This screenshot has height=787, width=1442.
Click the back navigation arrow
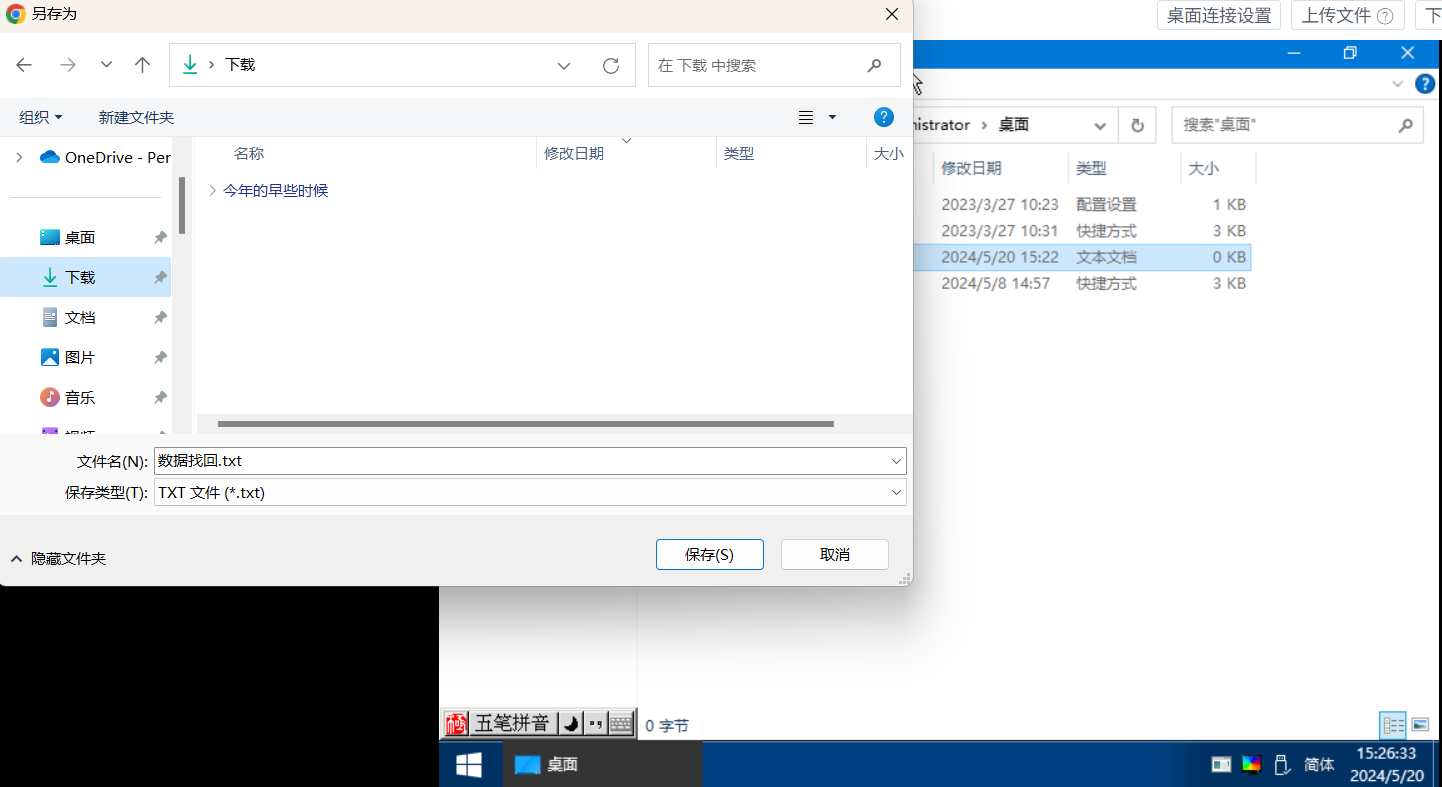24,65
